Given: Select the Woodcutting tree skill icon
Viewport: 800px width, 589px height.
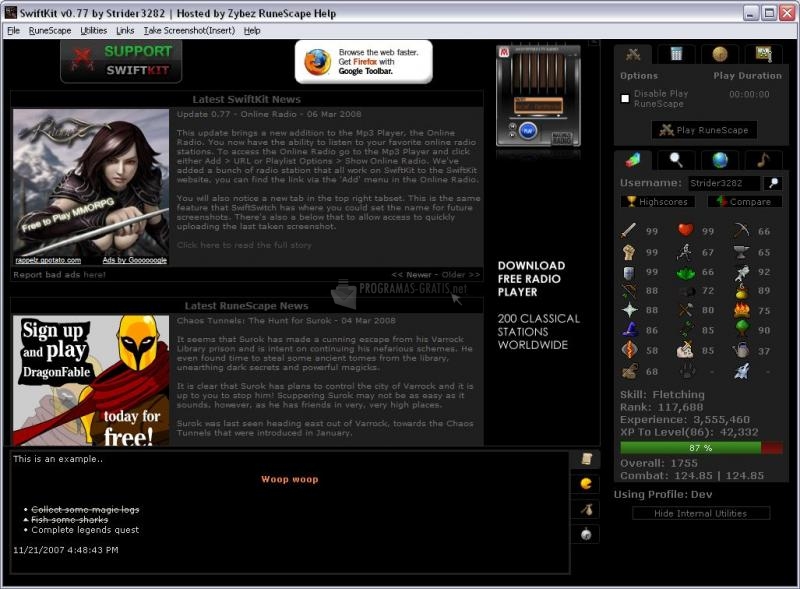Looking at the screenshot, I should coord(741,330).
